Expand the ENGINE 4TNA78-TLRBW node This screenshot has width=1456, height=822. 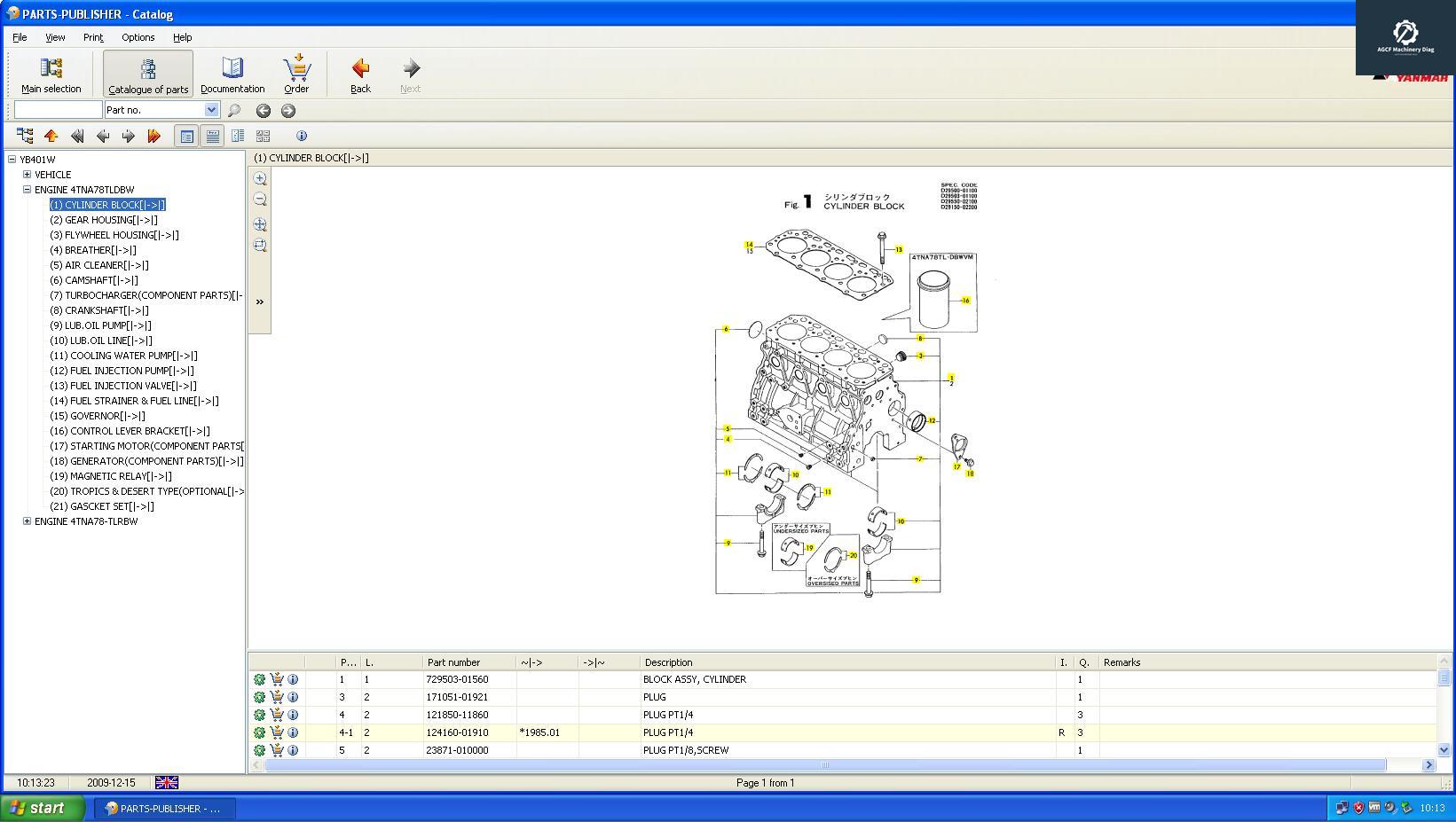(27, 521)
